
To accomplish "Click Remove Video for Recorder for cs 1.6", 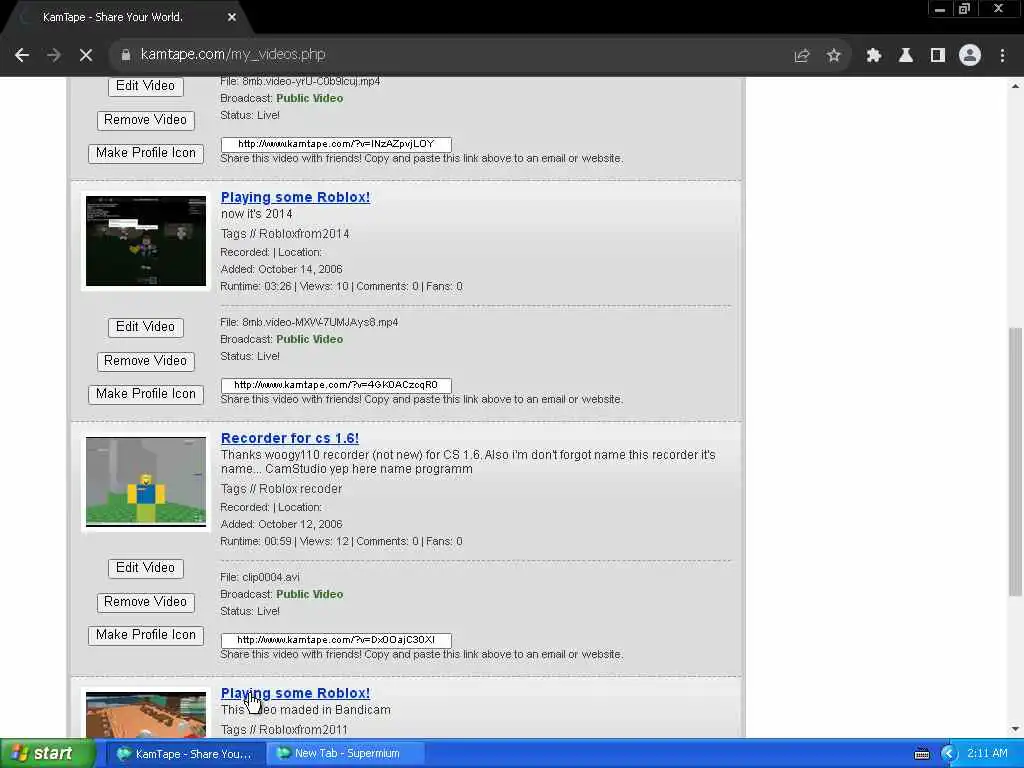I will [x=146, y=602].
